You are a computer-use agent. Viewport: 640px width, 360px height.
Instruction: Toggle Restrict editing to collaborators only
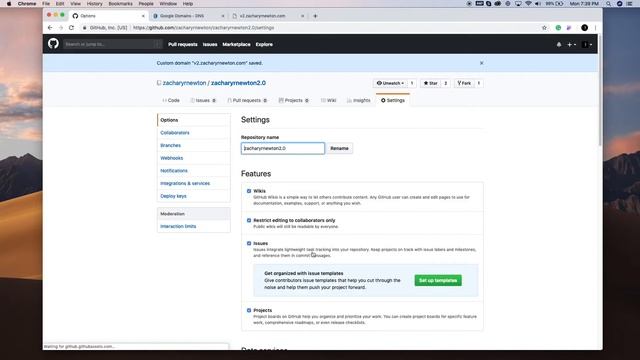249,220
